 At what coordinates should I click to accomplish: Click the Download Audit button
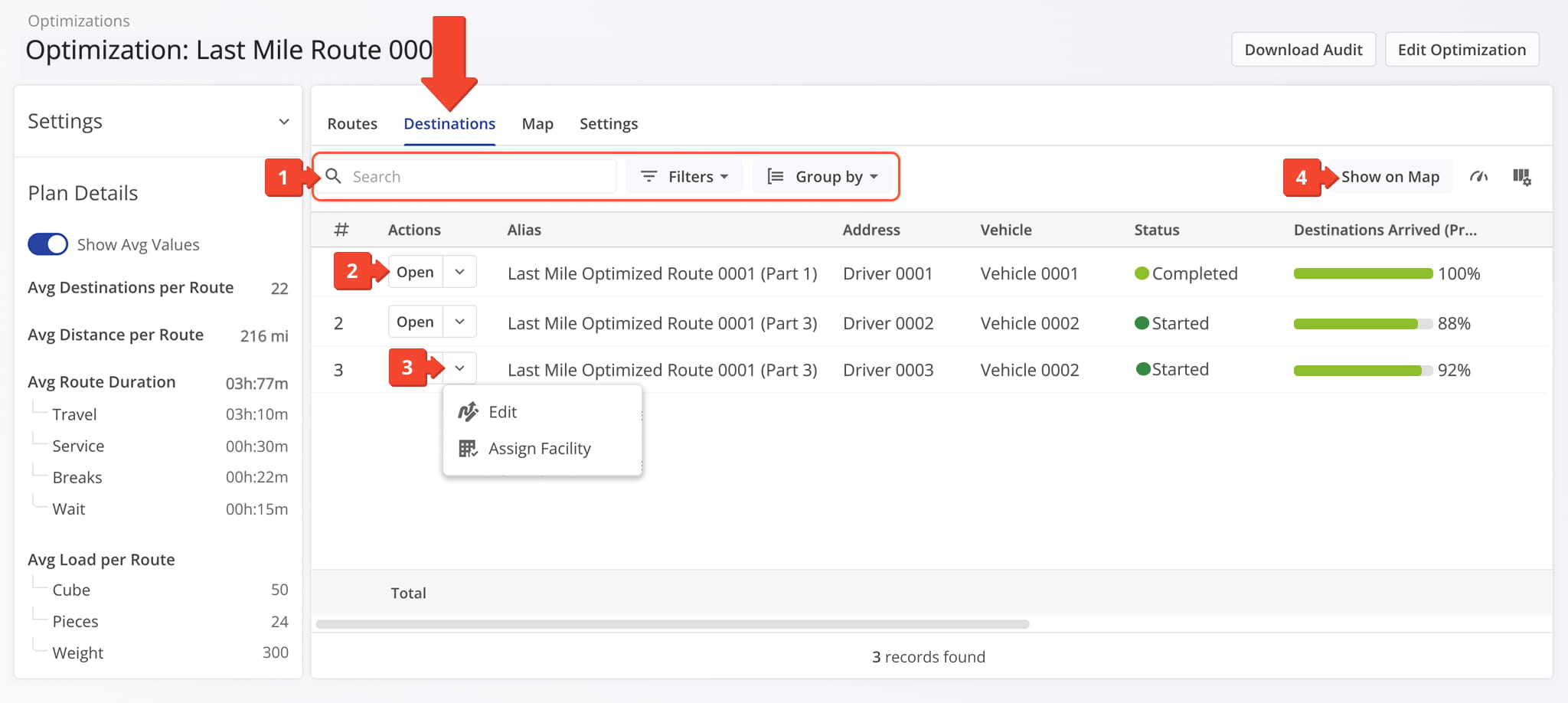[x=1303, y=50]
